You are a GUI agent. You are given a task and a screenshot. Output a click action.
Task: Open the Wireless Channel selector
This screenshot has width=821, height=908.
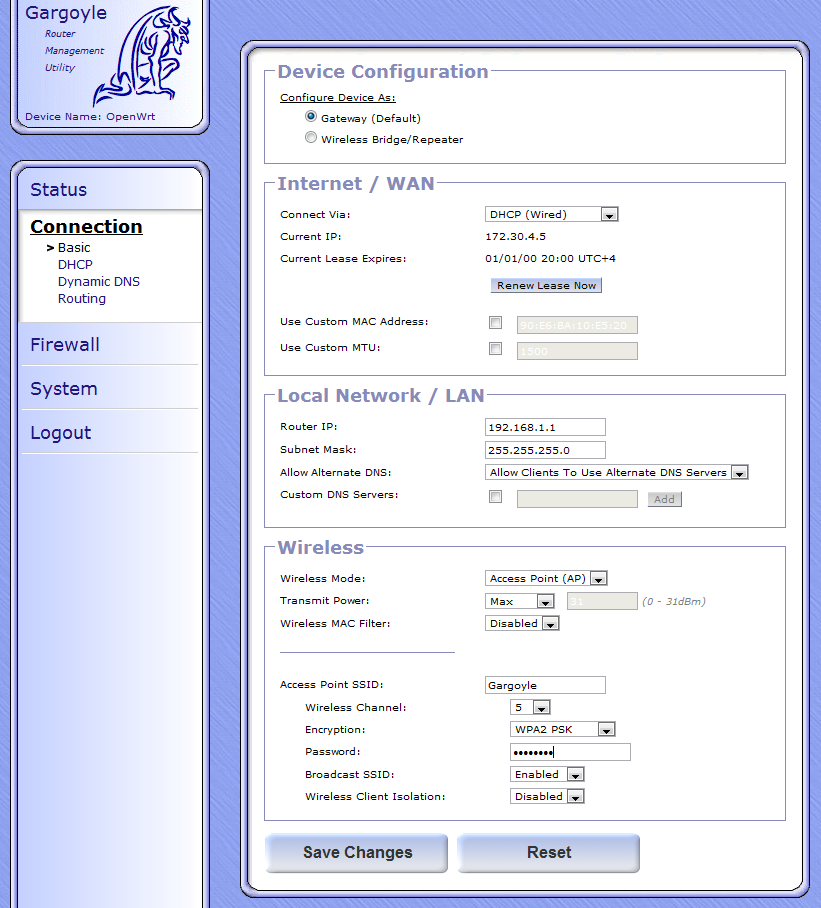[529, 707]
